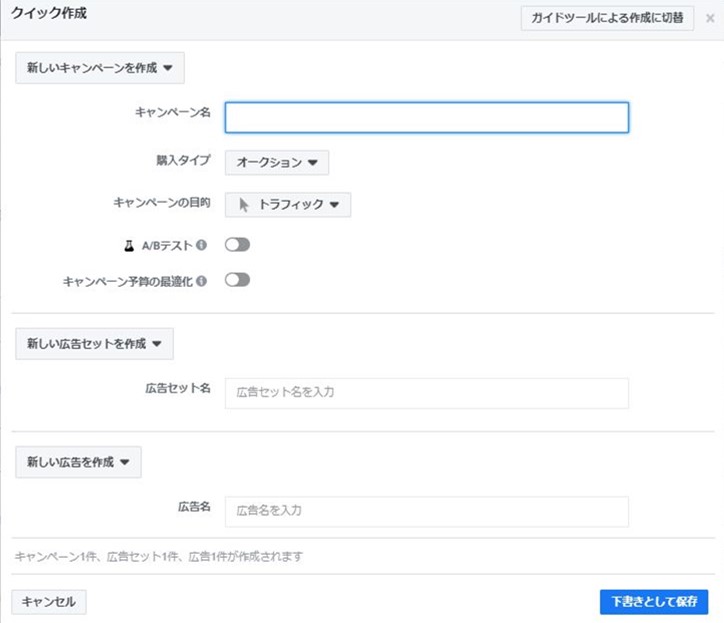Click the 広告セット名 label
The image size is (724, 623).
[x=178, y=388]
